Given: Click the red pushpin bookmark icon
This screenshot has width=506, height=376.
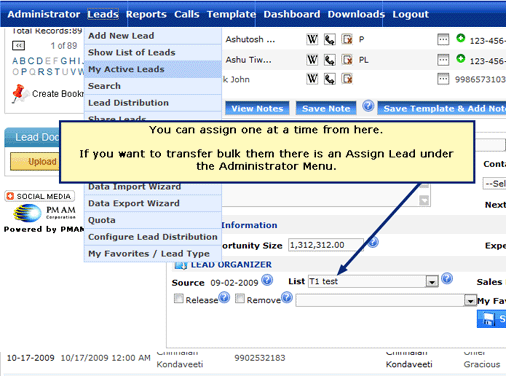Looking at the screenshot, I should pyautogui.click(x=19, y=93).
